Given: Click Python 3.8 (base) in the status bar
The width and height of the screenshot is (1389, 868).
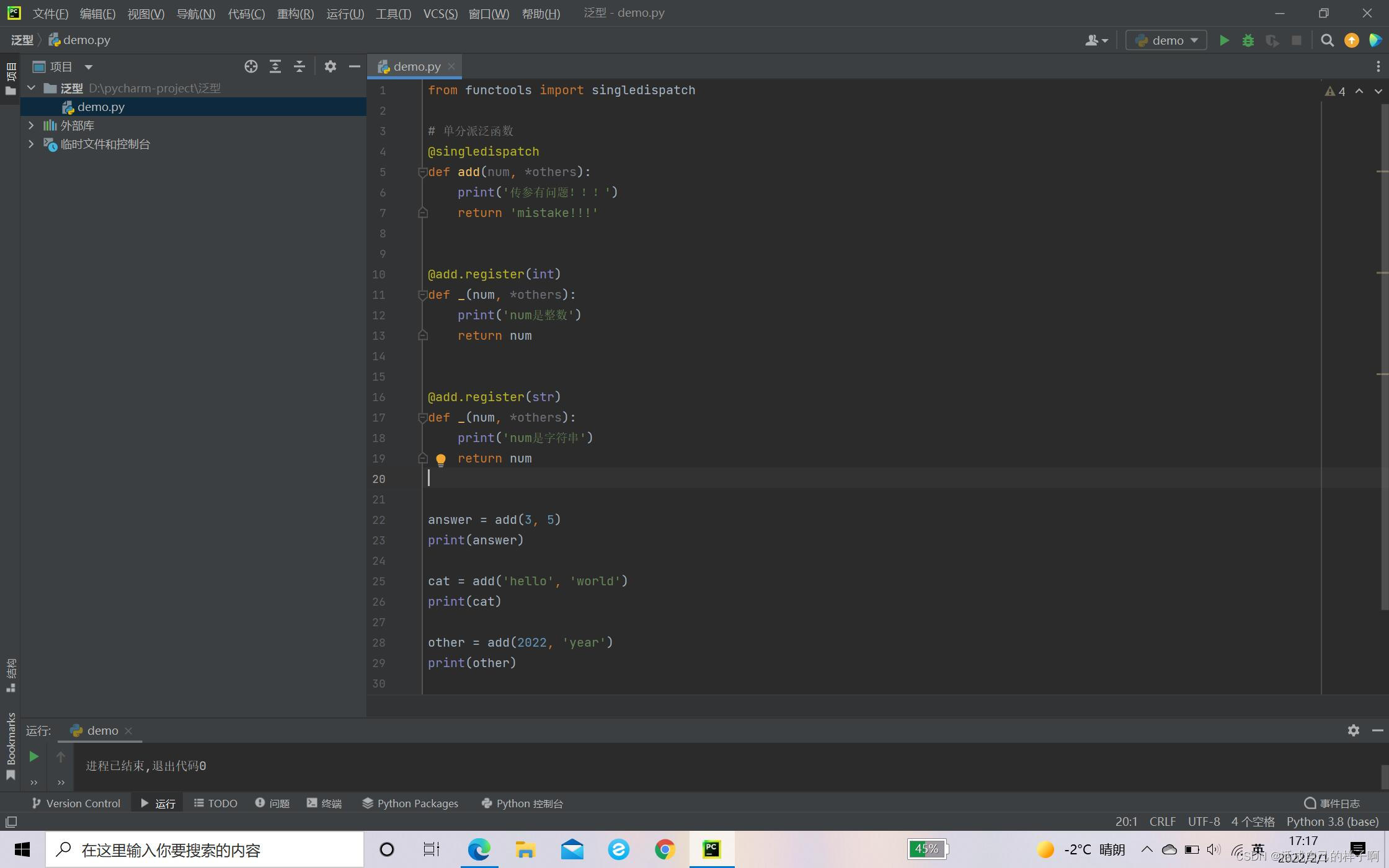Looking at the screenshot, I should [x=1333, y=821].
